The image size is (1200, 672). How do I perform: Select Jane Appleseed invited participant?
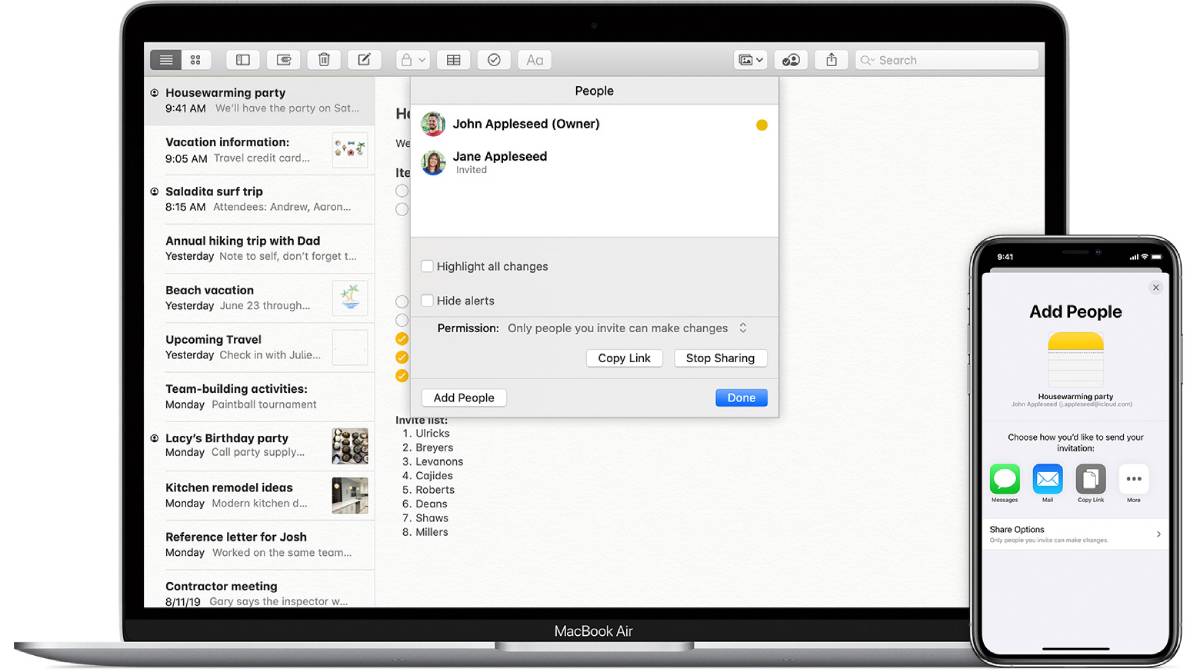tap(594, 162)
